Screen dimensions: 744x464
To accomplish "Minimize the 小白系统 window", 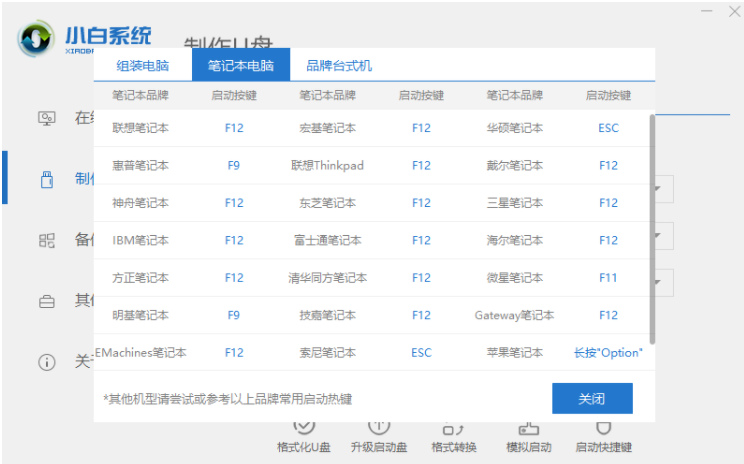I will [x=707, y=10].
